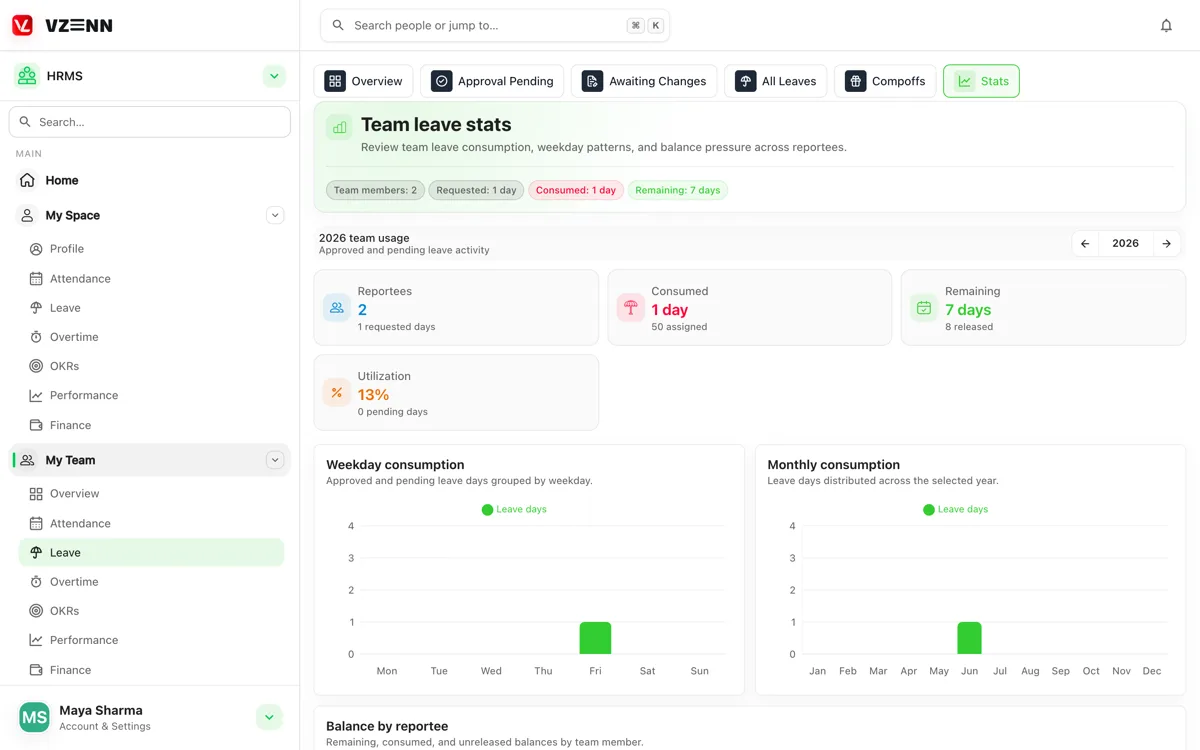Click the Profile icon under My Space
The height and width of the screenshot is (750, 1200).
coord(36,249)
